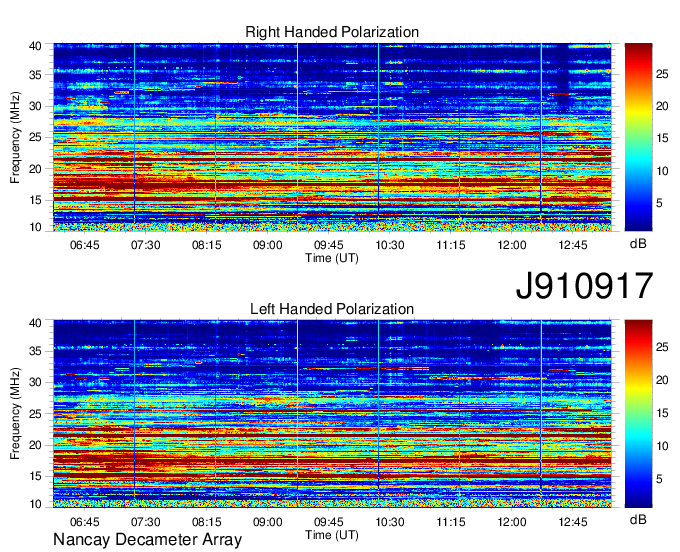The width and height of the screenshot is (680, 552).
Task: Click the "15" MHz tick on Left Handed plot
Action: click(35, 476)
